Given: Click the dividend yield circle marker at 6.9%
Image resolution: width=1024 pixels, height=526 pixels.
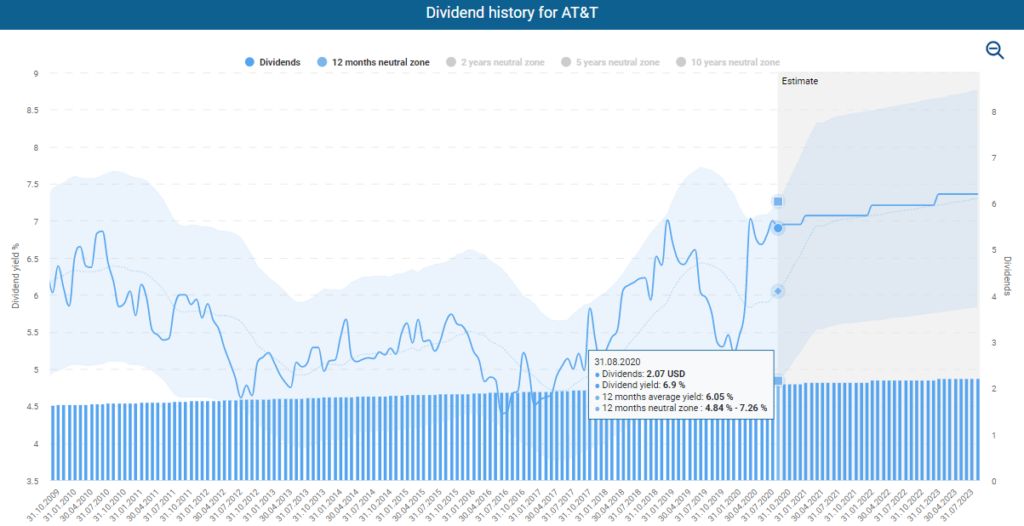Looking at the screenshot, I should pyautogui.click(x=778, y=228).
